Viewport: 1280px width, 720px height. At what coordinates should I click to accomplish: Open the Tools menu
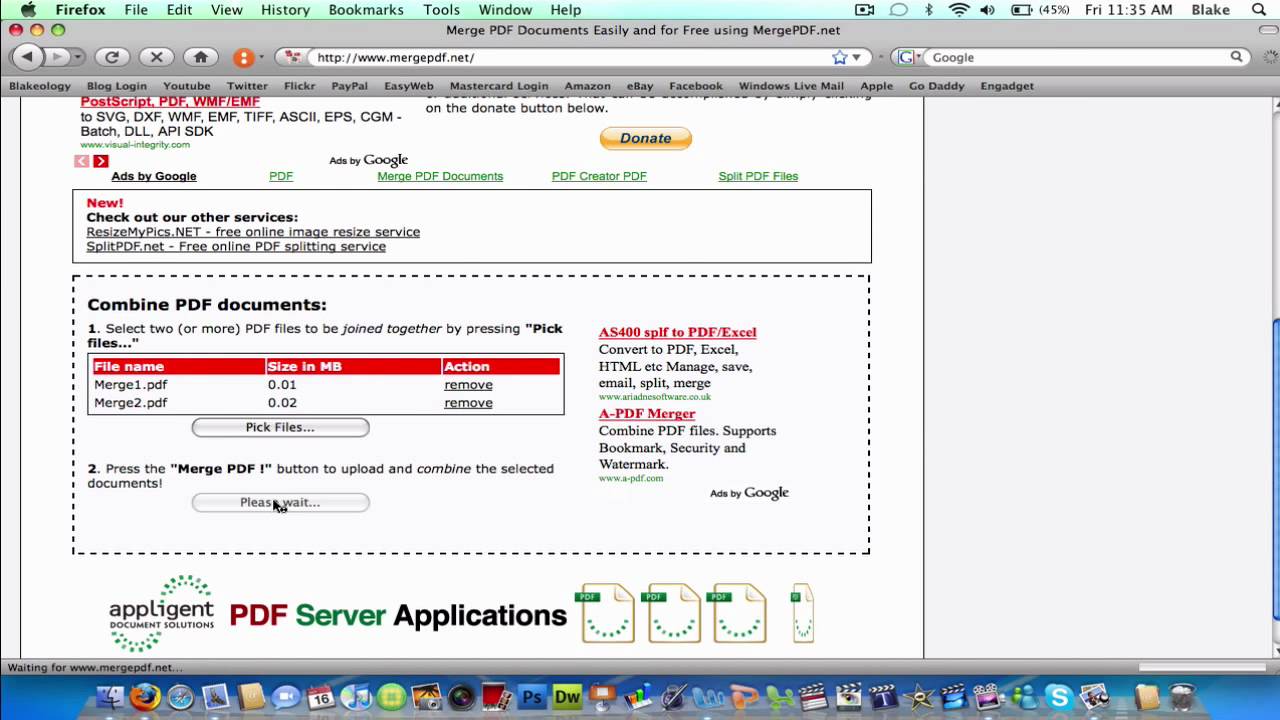[441, 10]
